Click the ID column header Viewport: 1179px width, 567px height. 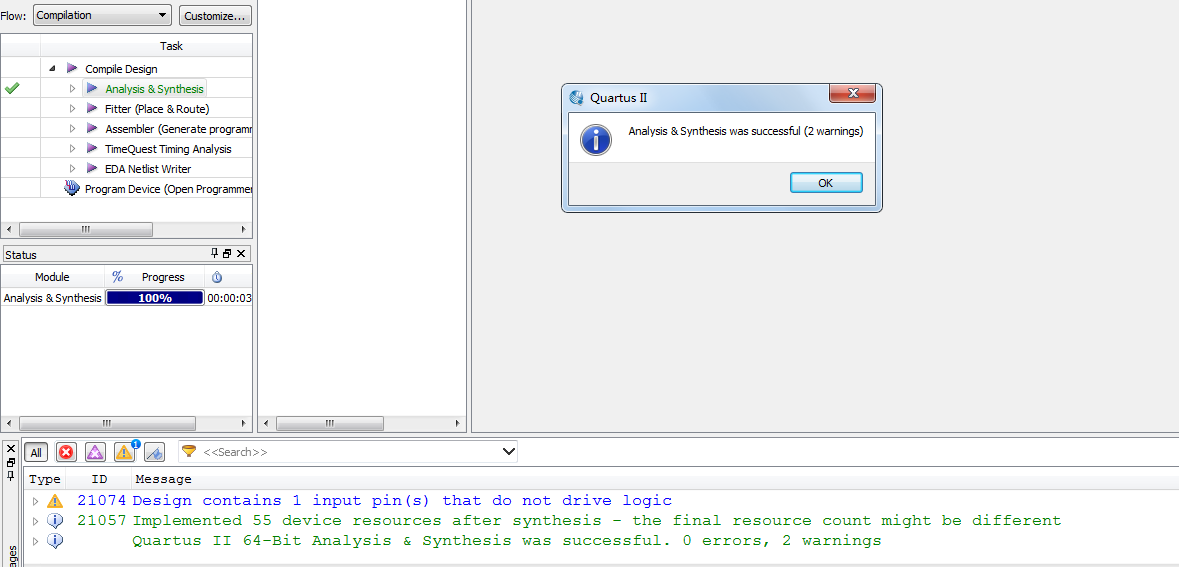(x=99, y=479)
